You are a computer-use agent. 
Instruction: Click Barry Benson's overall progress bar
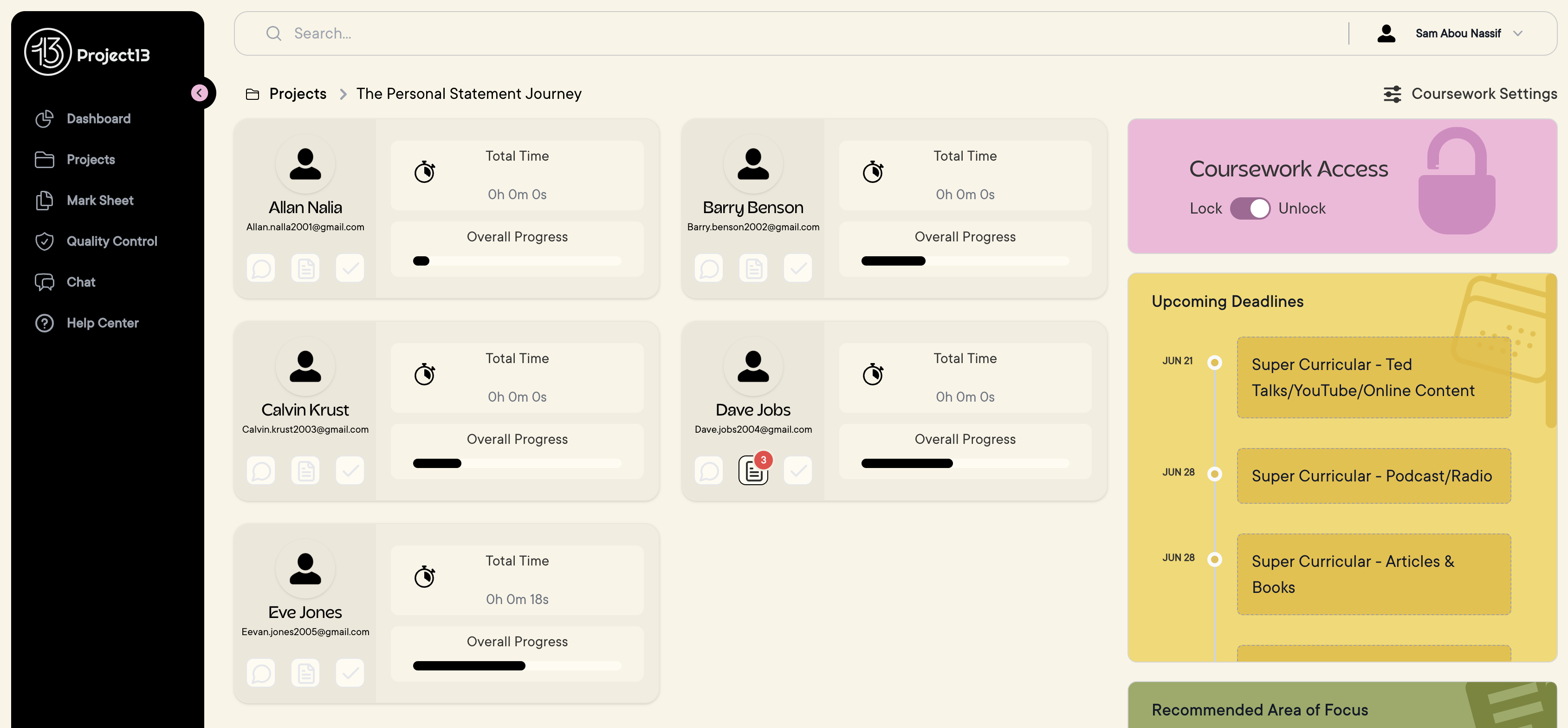point(965,261)
